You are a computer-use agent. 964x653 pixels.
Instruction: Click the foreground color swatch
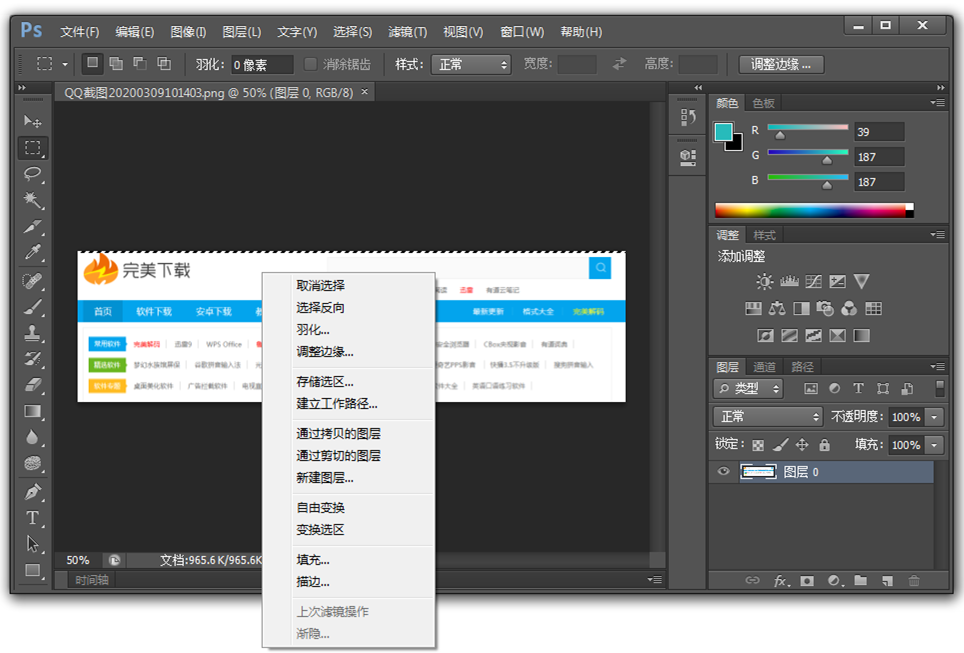click(x=723, y=132)
